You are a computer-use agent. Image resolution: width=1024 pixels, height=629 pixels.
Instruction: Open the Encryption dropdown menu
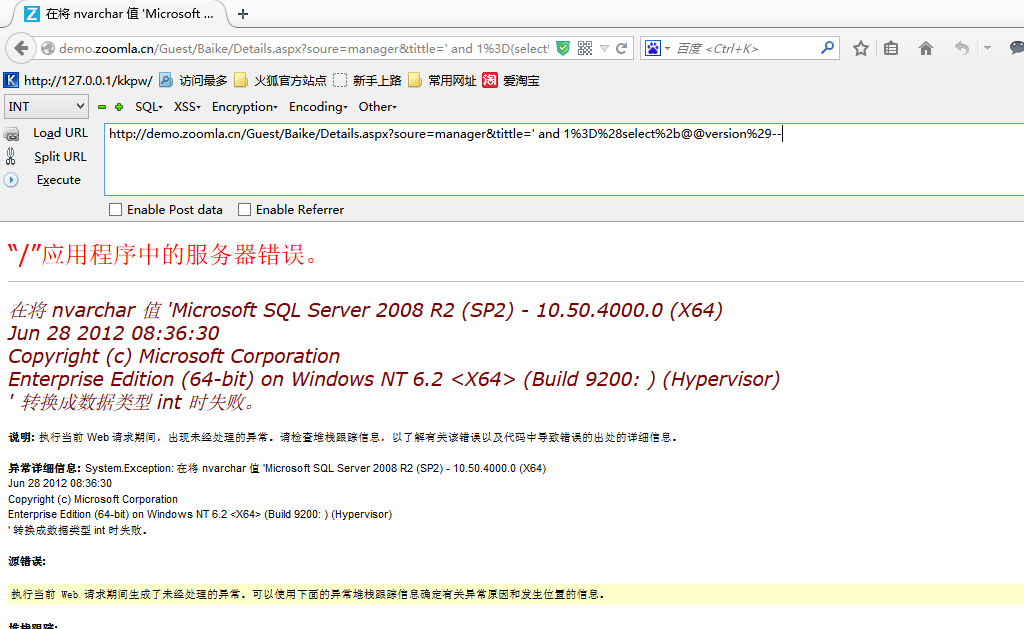245,106
